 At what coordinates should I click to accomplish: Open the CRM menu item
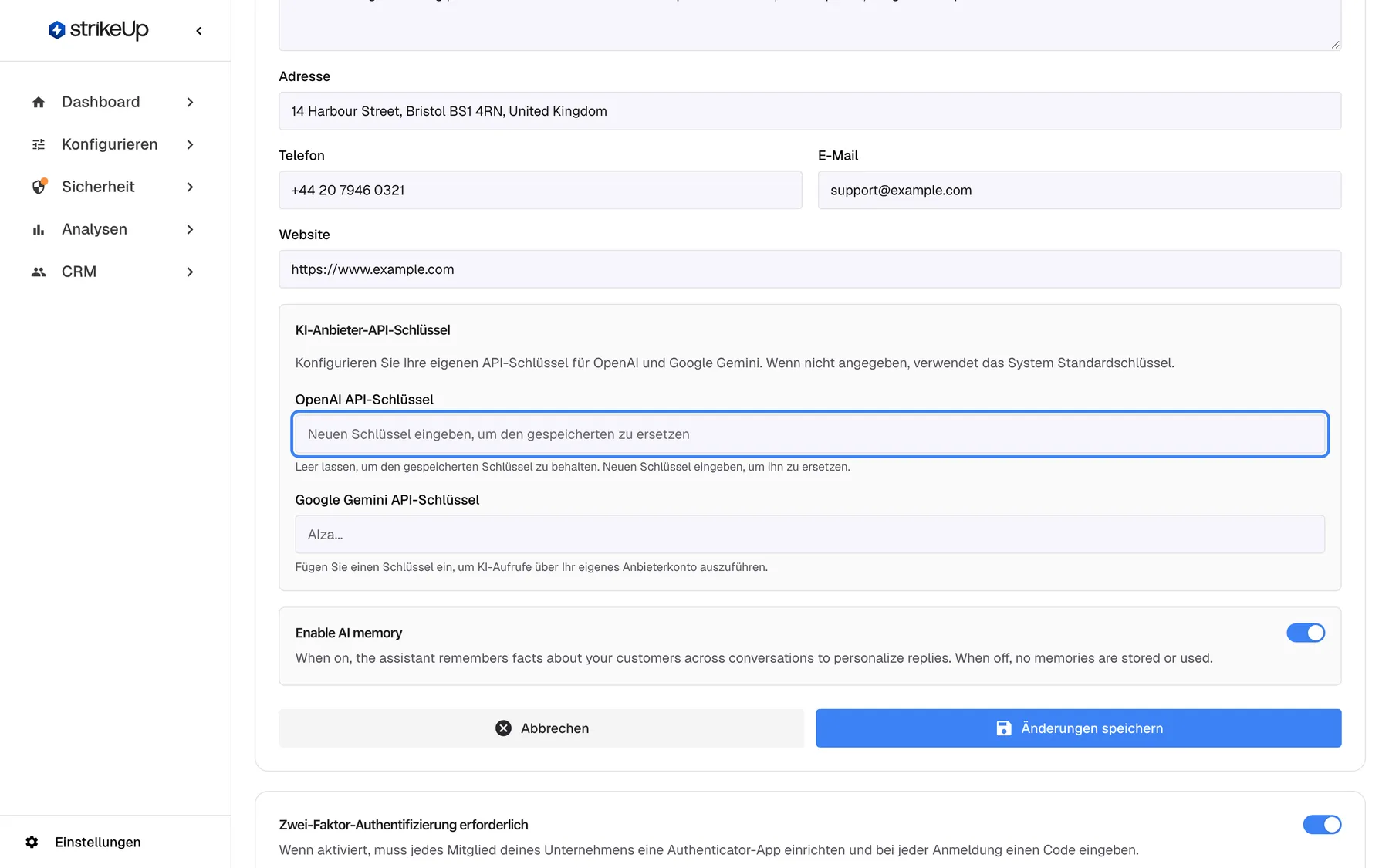(x=113, y=272)
